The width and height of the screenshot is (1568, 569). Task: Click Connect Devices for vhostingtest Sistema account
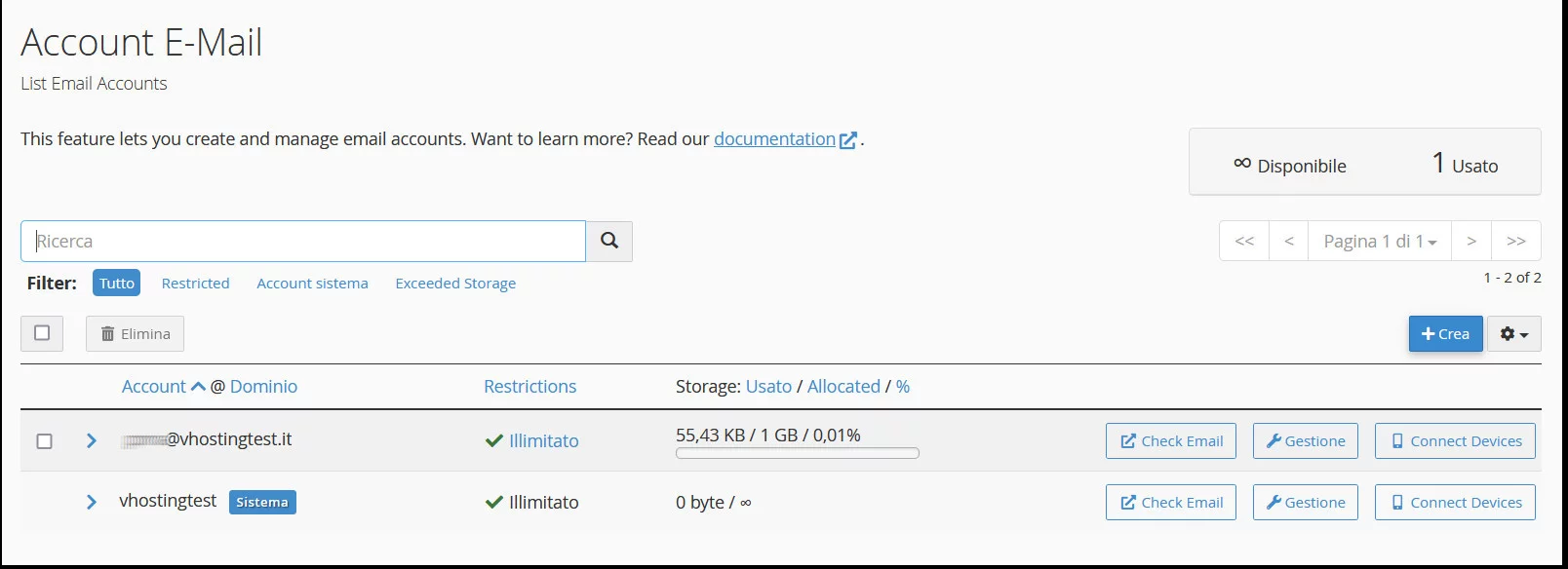[1455, 502]
